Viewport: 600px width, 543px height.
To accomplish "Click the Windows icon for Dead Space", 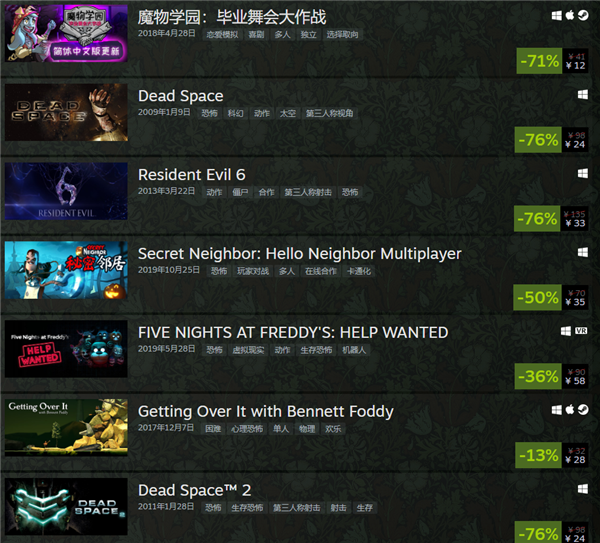I will pyautogui.click(x=582, y=95).
